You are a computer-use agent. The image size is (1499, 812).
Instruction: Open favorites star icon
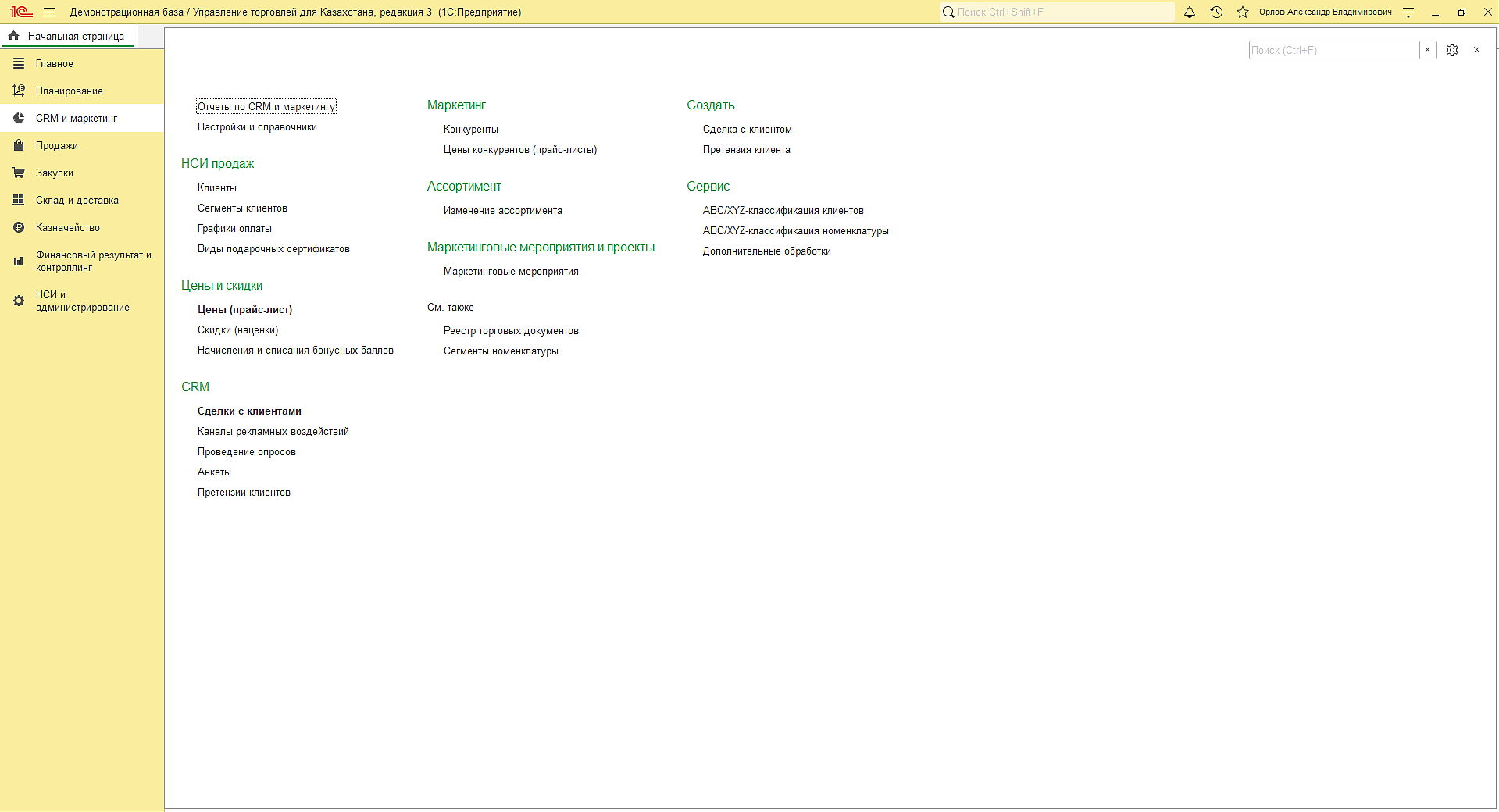[1243, 12]
